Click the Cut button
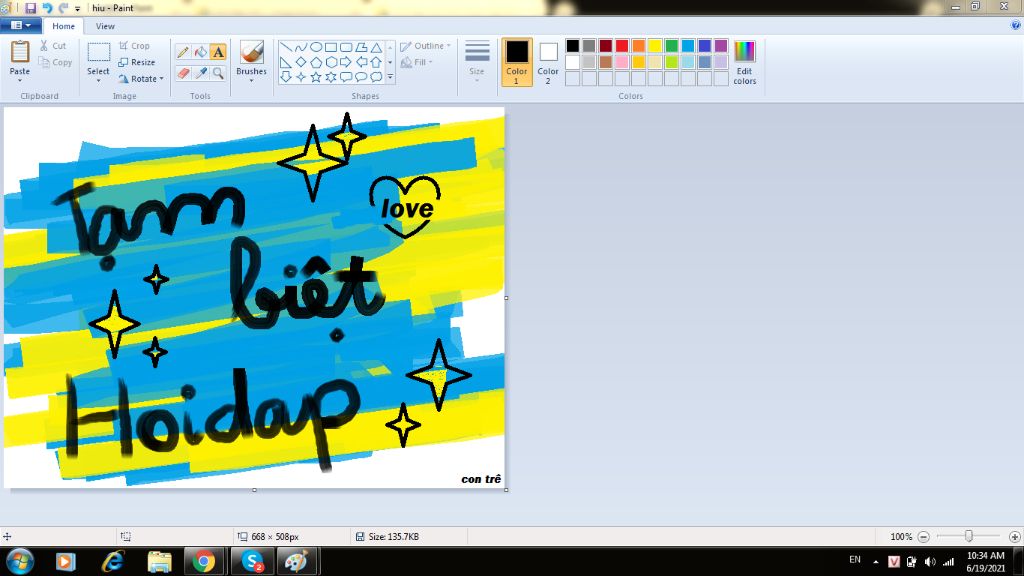 (x=53, y=46)
